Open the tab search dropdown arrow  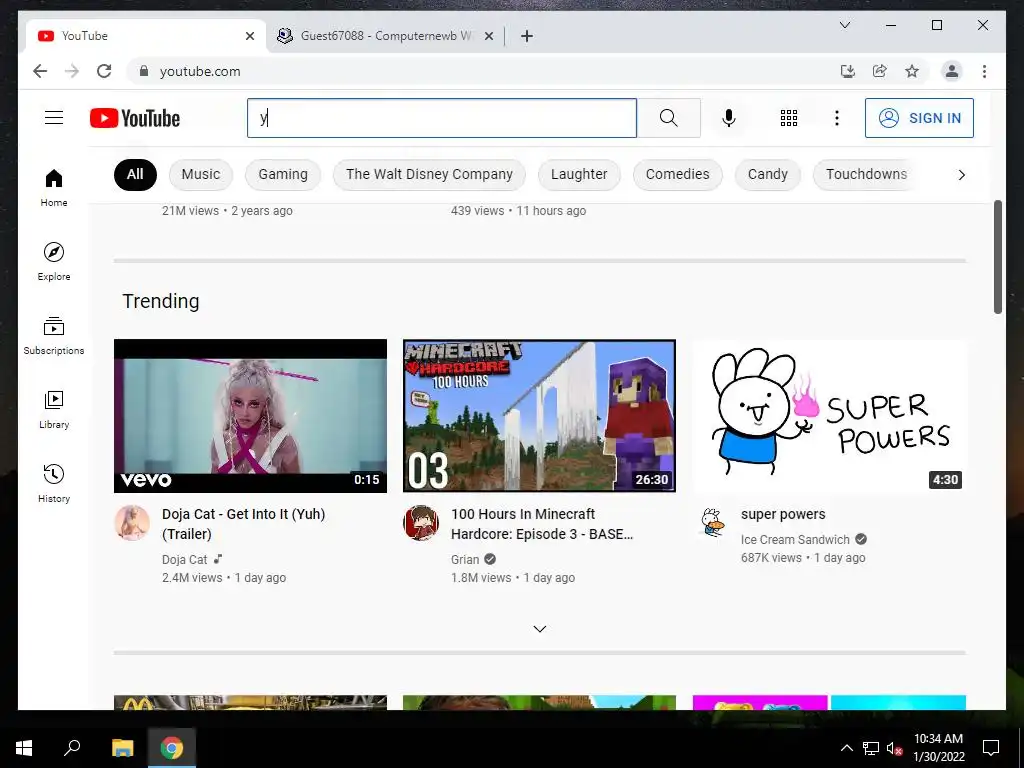pos(844,25)
